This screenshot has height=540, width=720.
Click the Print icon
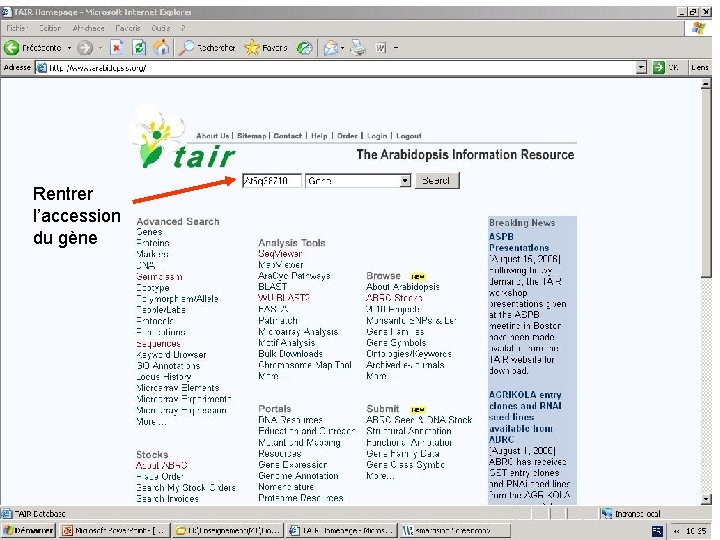pos(358,48)
